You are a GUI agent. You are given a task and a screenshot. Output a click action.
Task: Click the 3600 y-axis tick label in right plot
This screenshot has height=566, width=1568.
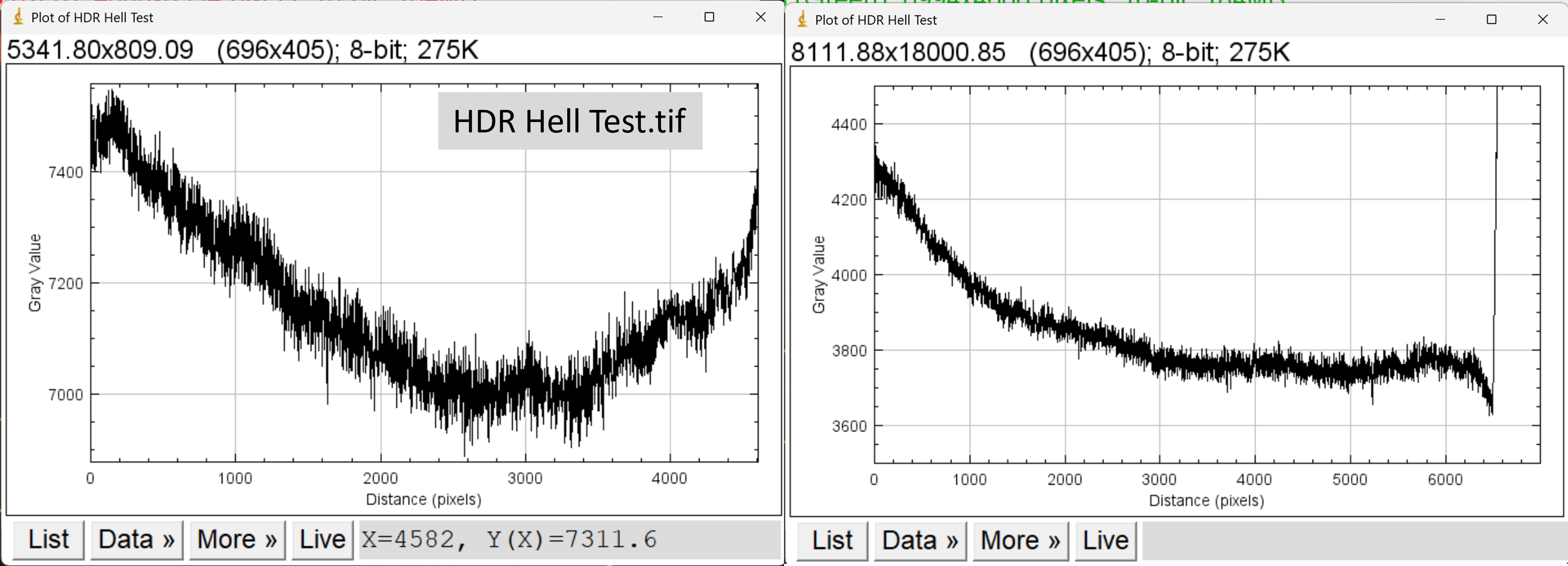(x=849, y=426)
